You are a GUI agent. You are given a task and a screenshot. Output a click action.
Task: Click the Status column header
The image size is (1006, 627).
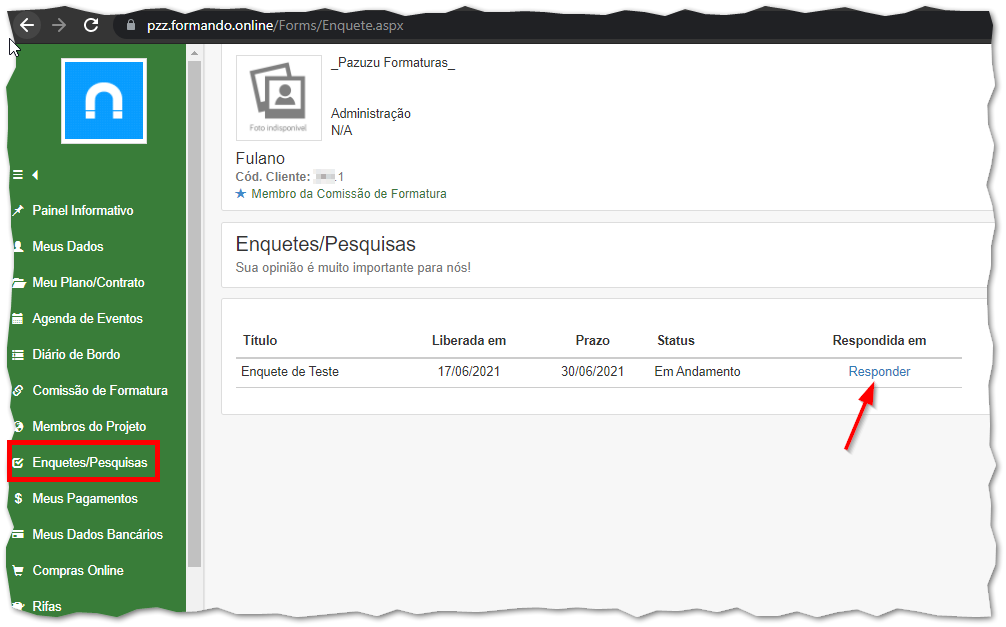click(676, 340)
